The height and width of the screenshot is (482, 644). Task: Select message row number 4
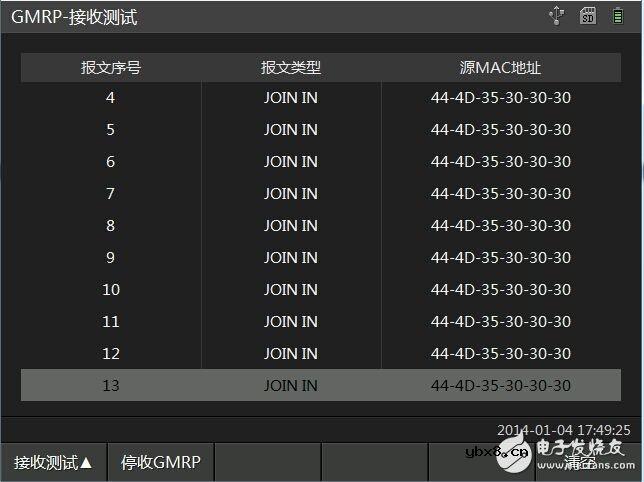(x=321, y=98)
